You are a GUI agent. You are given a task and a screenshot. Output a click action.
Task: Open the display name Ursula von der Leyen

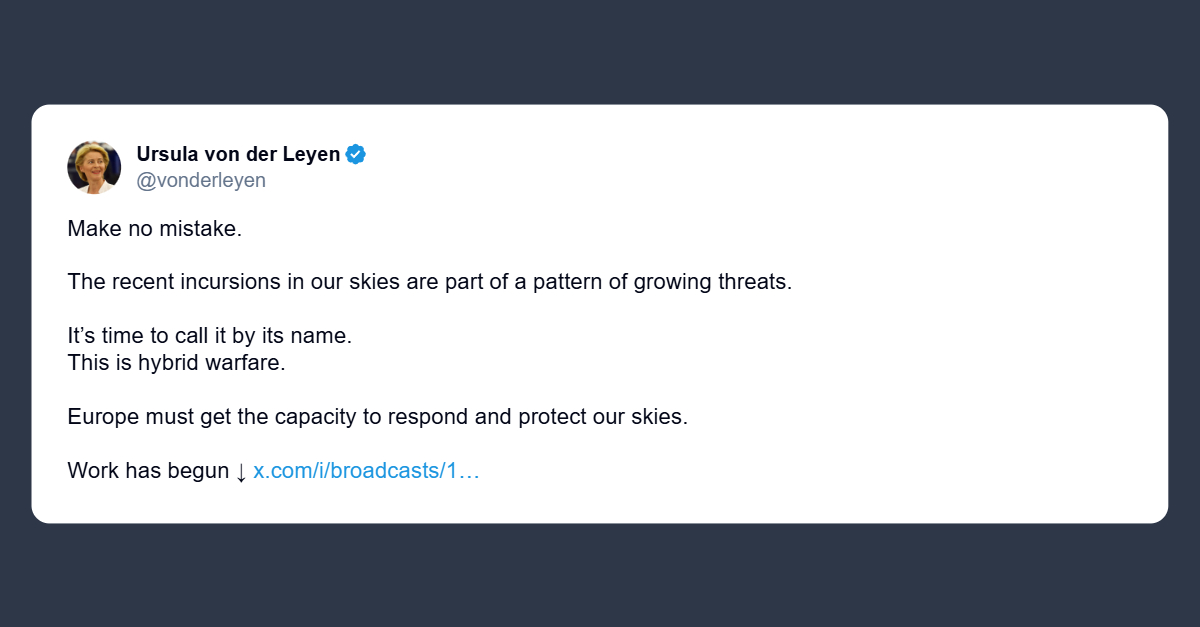[x=238, y=154]
